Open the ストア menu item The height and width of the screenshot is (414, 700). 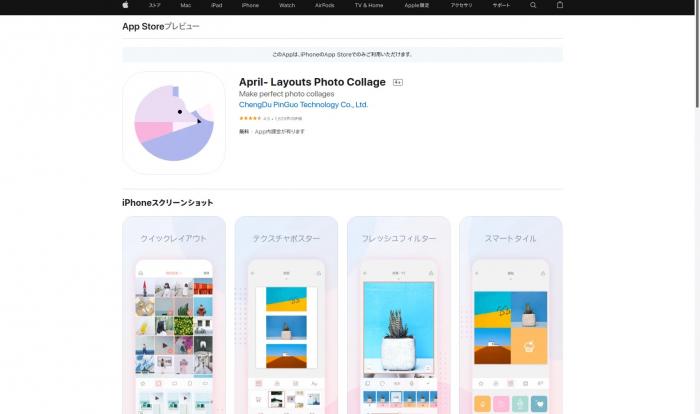point(155,5)
